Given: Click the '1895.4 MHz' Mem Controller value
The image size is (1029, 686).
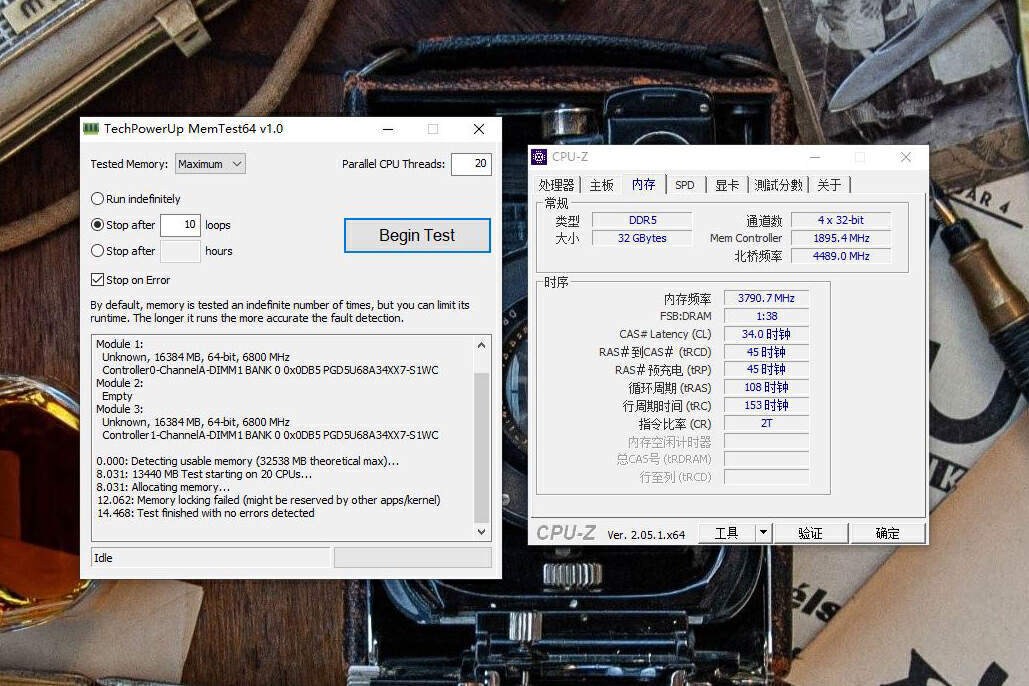Looking at the screenshot, I should (841, 238).
